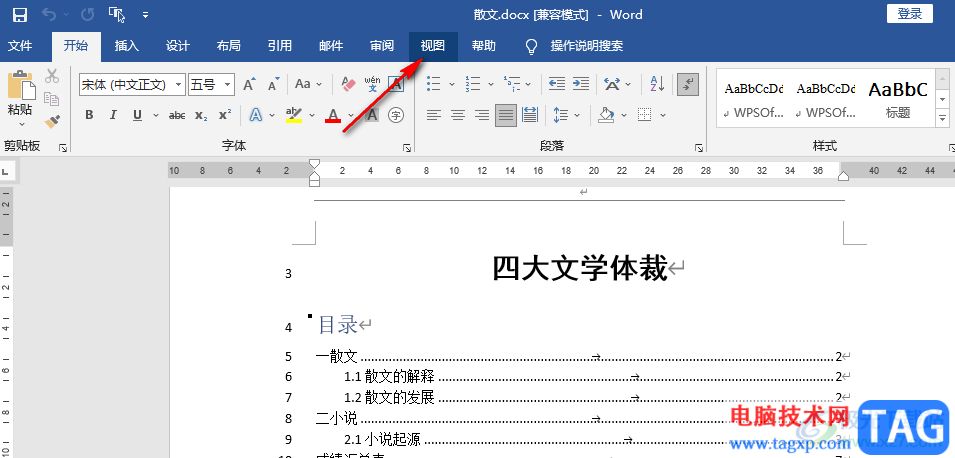Viewport: 955px width, 458px height.
Task: Click the increase indent icon
Action: [x=580, y=83]
